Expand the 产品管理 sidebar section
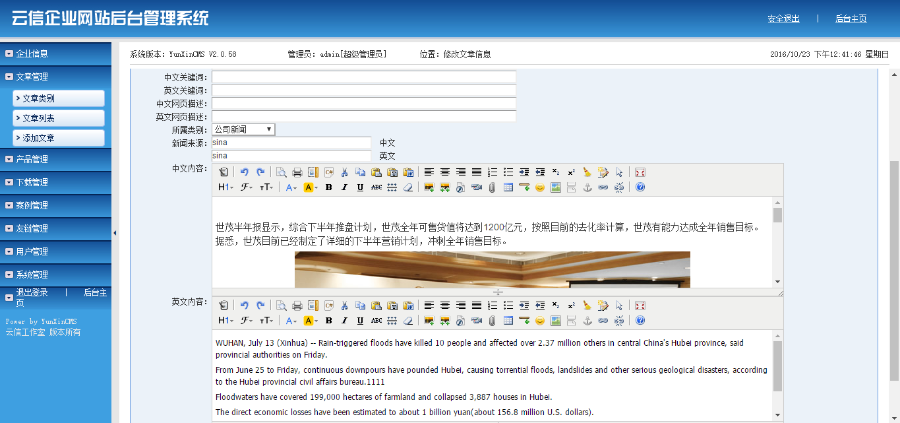The width and height of the screenshot is (900, 423). [56, 159]
